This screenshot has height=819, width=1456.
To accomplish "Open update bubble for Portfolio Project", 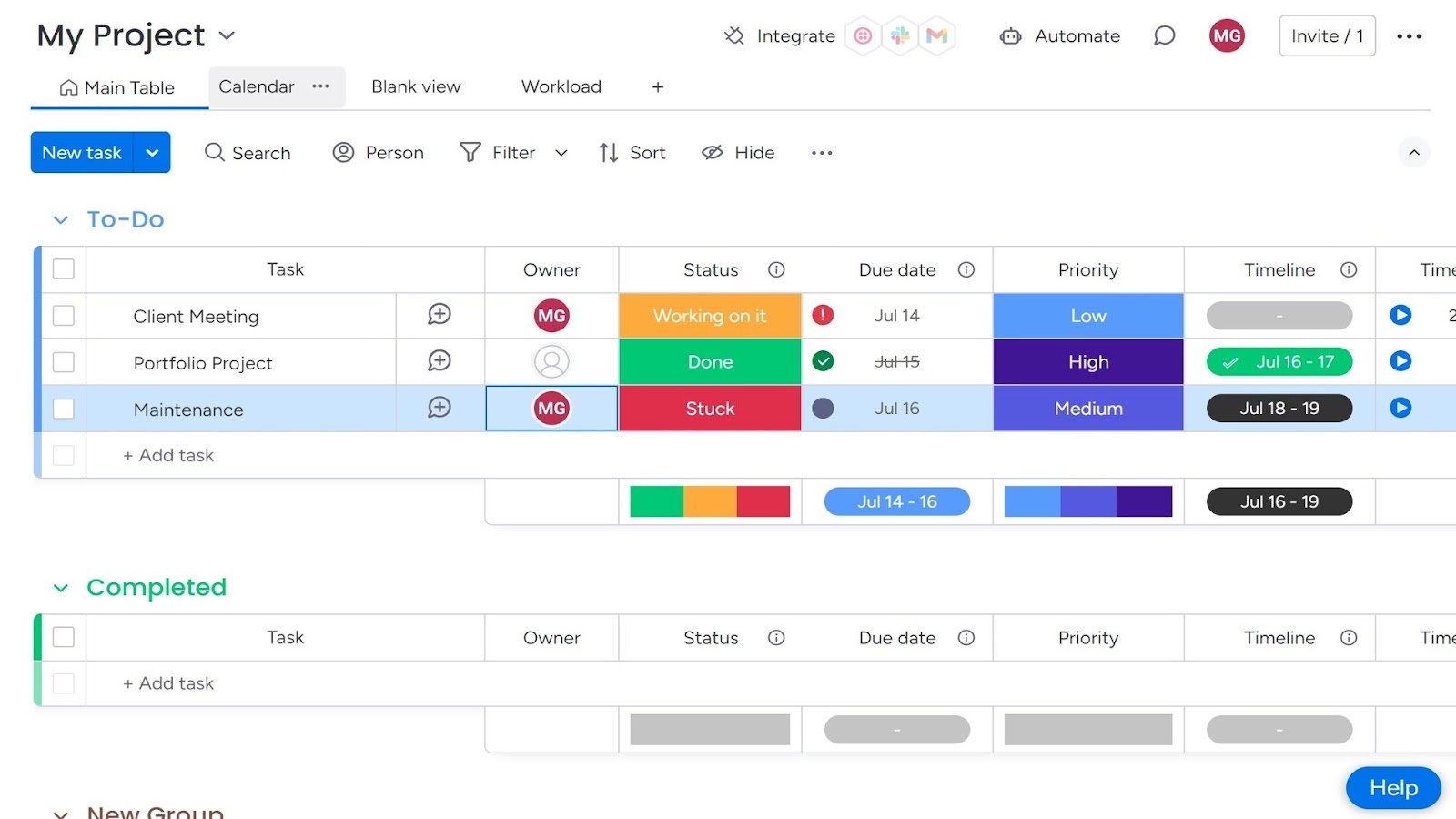I will pos(440,361).
